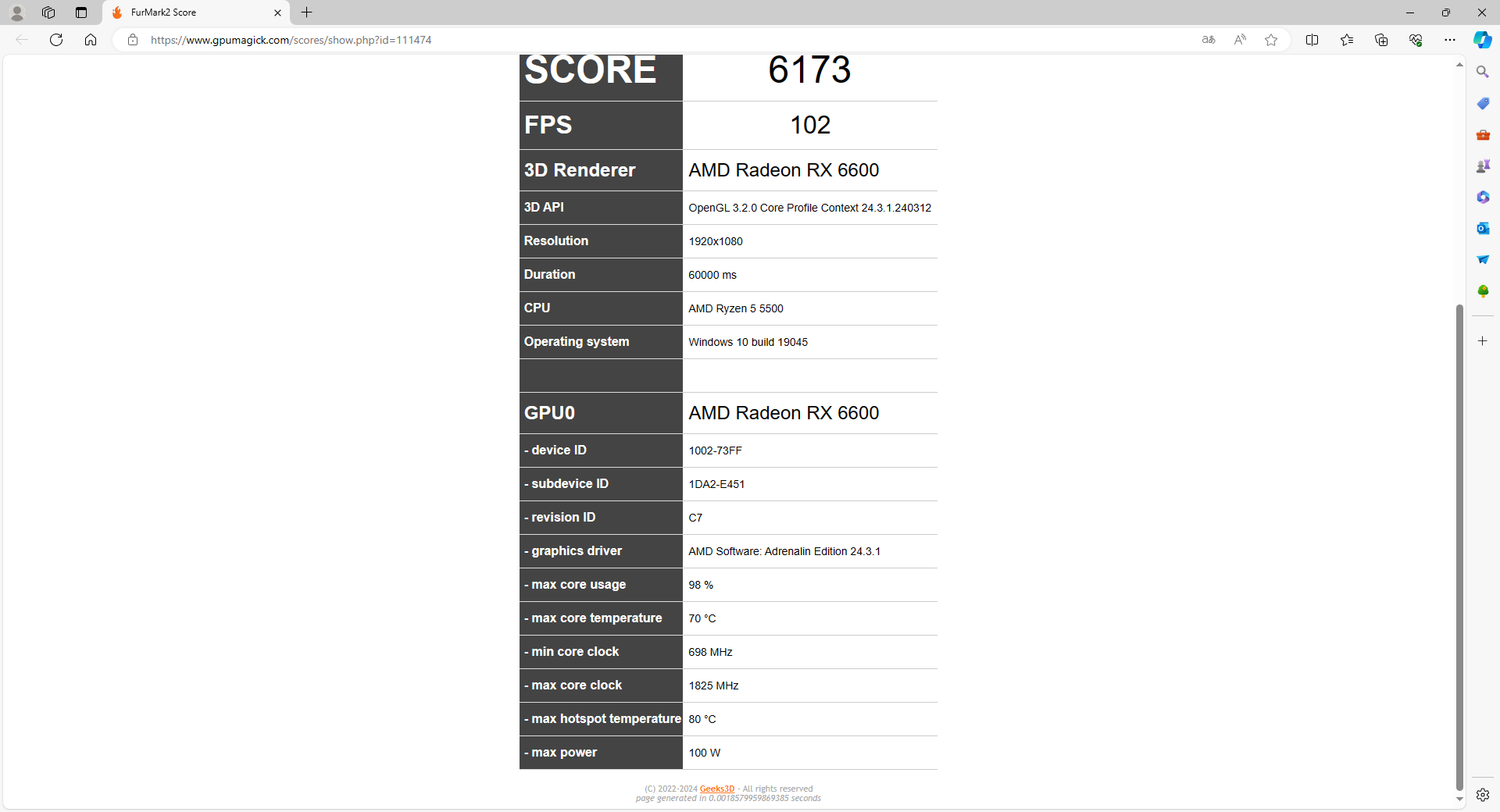This screenshot has height=812, width=1500.
Task: Open the Collections panel
Action: [1381, 40]
